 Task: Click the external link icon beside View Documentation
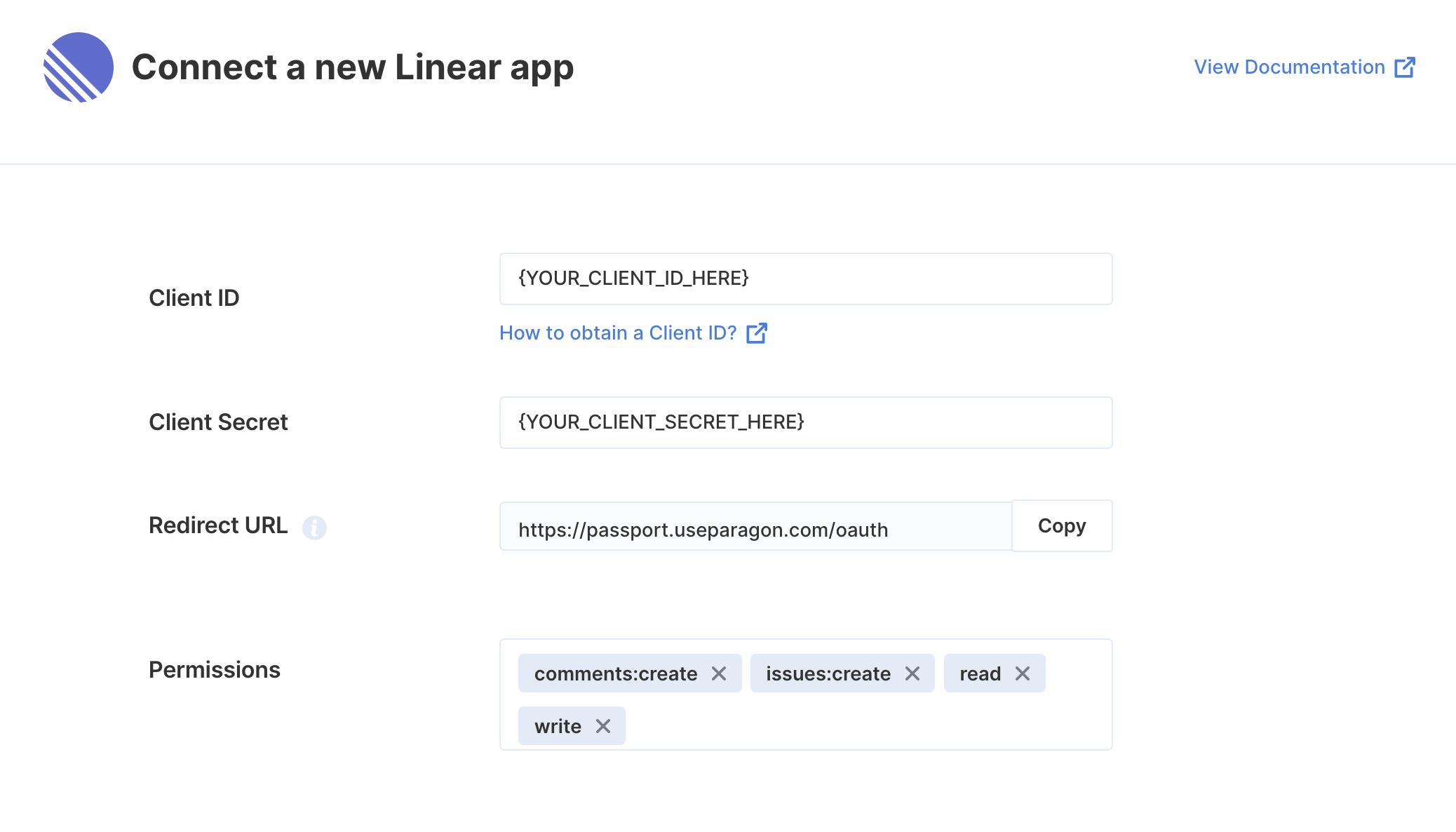click(1405, 67)
